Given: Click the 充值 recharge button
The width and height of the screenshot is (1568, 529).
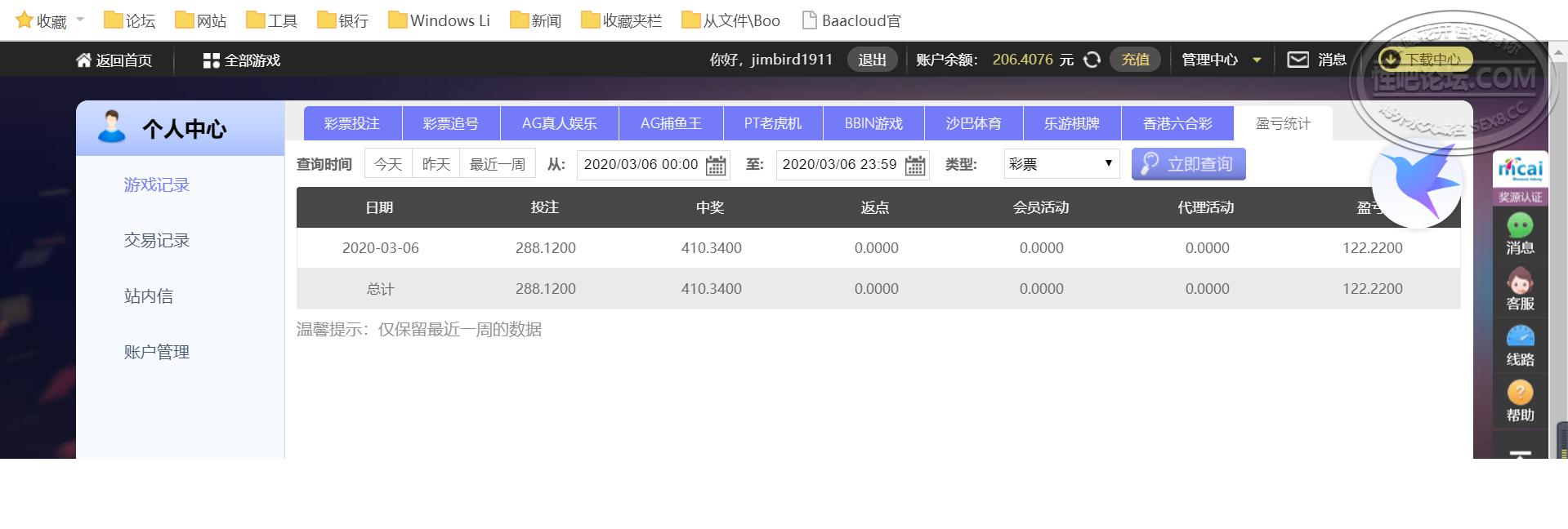Looking at the screenshot, I should point(1135,60).
